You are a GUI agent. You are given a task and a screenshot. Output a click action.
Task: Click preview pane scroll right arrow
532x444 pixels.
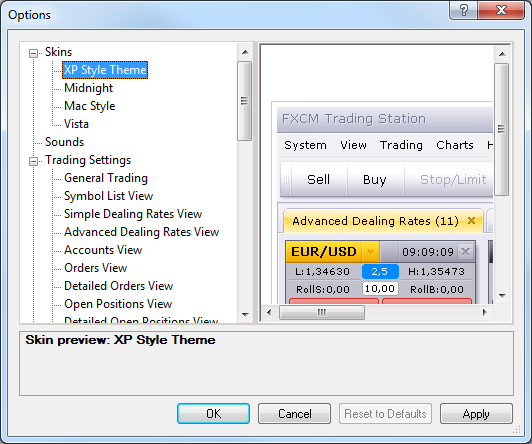click(x=485, y=312)
